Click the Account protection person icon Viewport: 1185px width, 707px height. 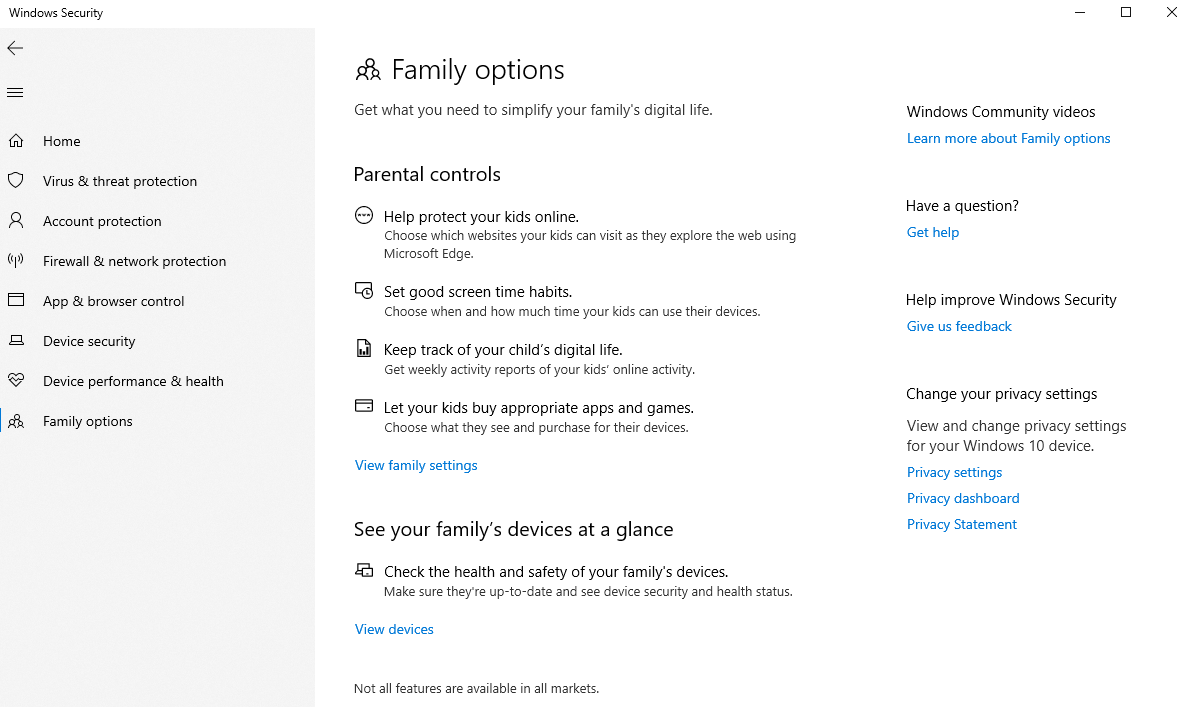[14, 221]
